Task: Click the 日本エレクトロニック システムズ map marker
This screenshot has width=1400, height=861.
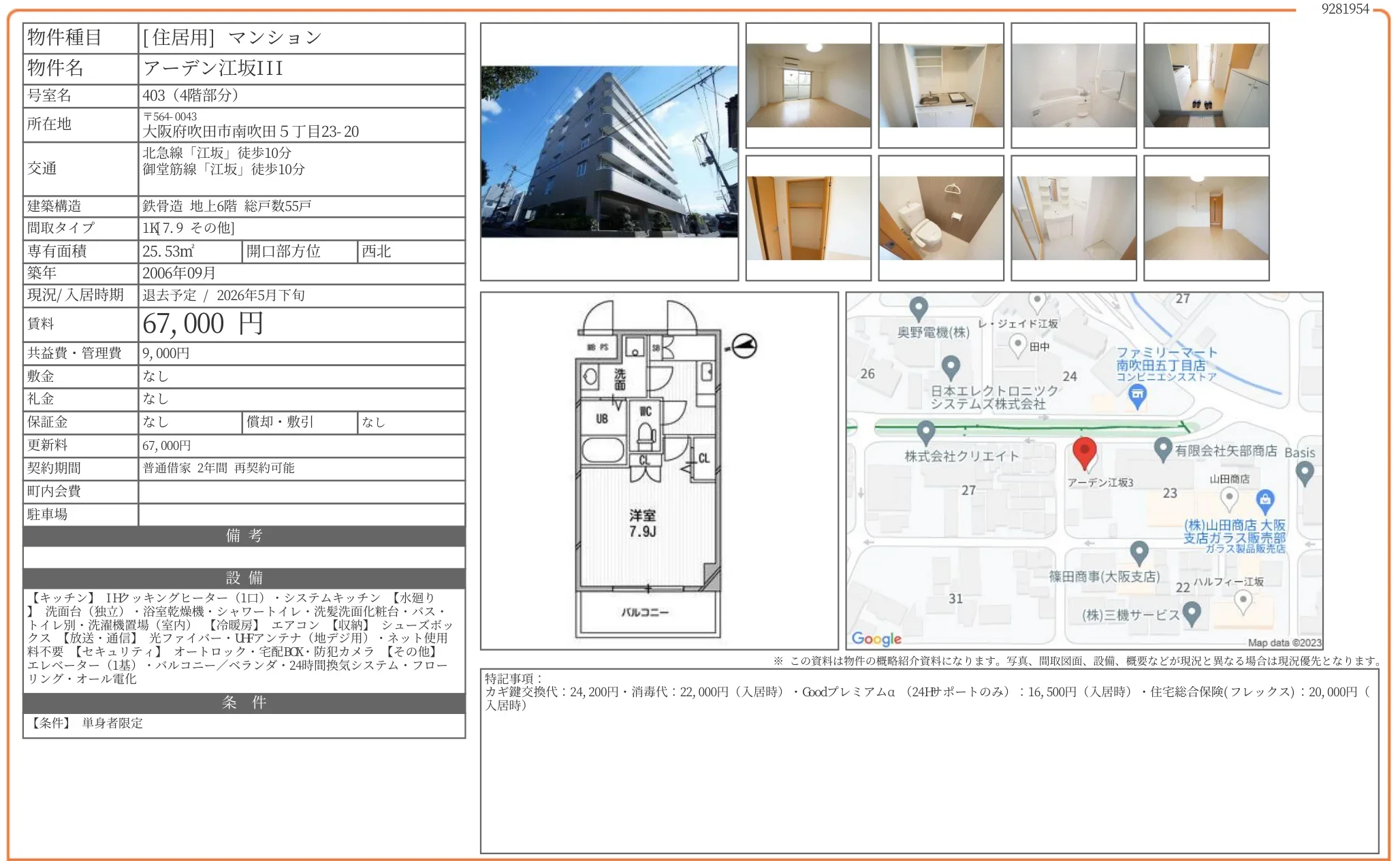Action: click(x=951, y=367)
